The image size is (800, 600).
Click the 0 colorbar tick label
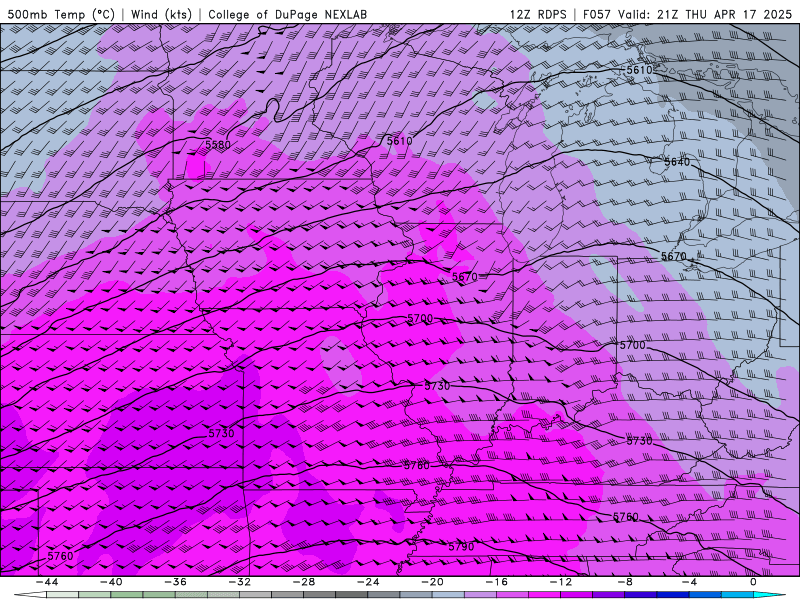coord(754,582)
